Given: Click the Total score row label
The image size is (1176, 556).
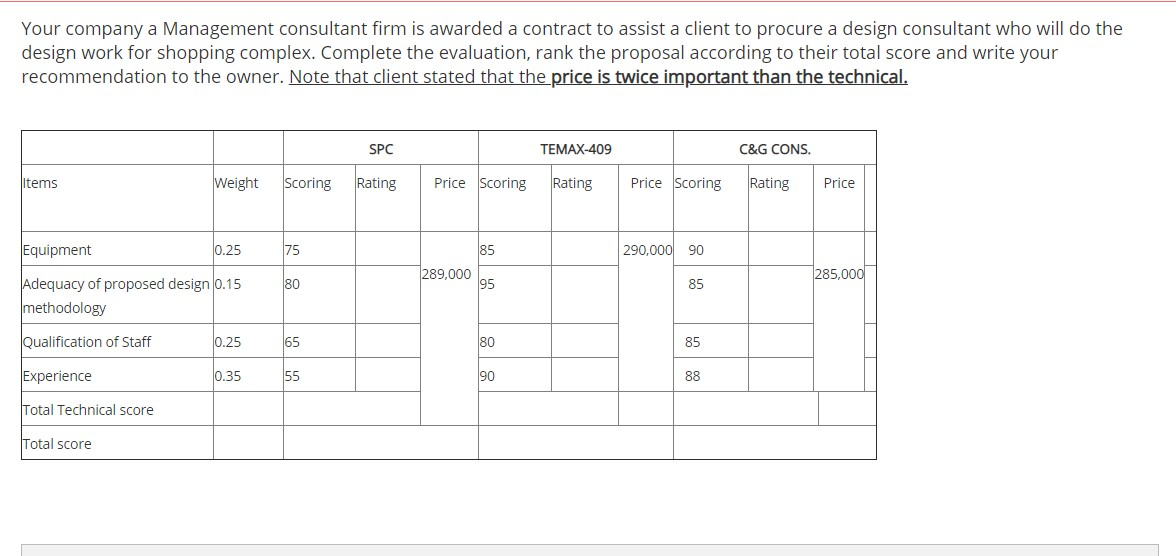Looking at the screenshot, I should point(57,443).
